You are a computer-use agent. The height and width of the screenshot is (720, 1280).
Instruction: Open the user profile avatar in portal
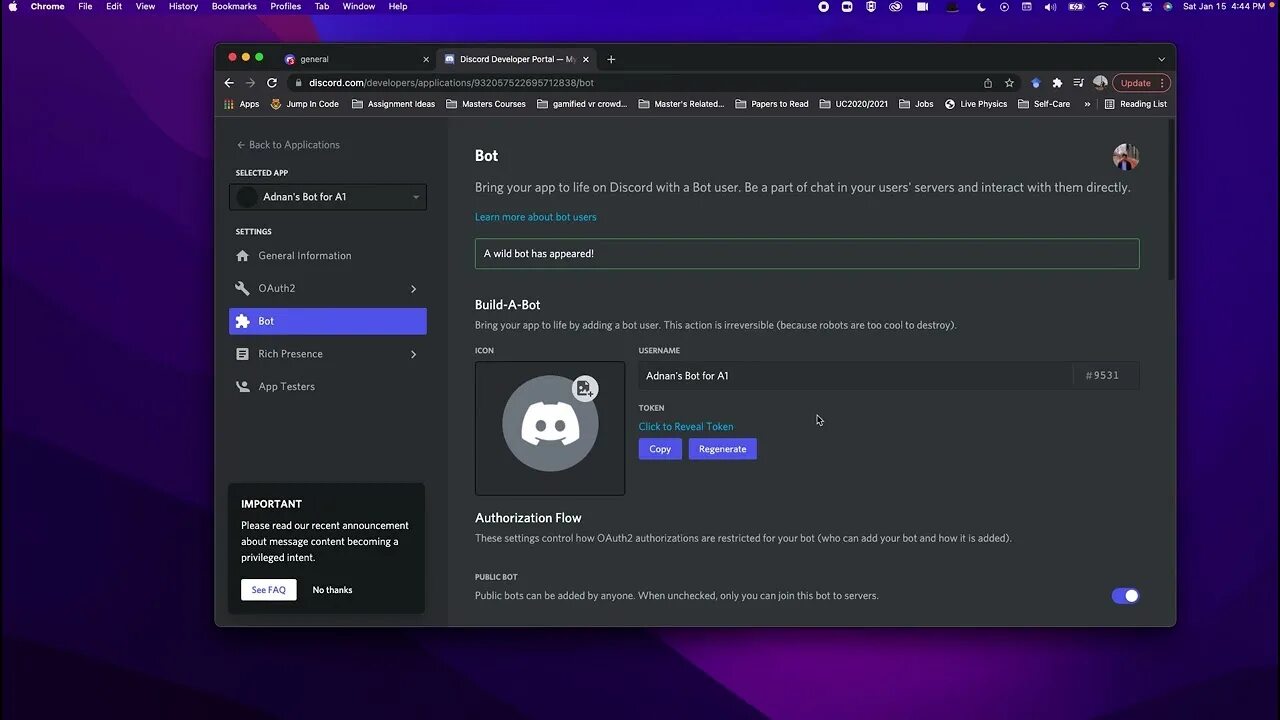tap(1126, 157)
